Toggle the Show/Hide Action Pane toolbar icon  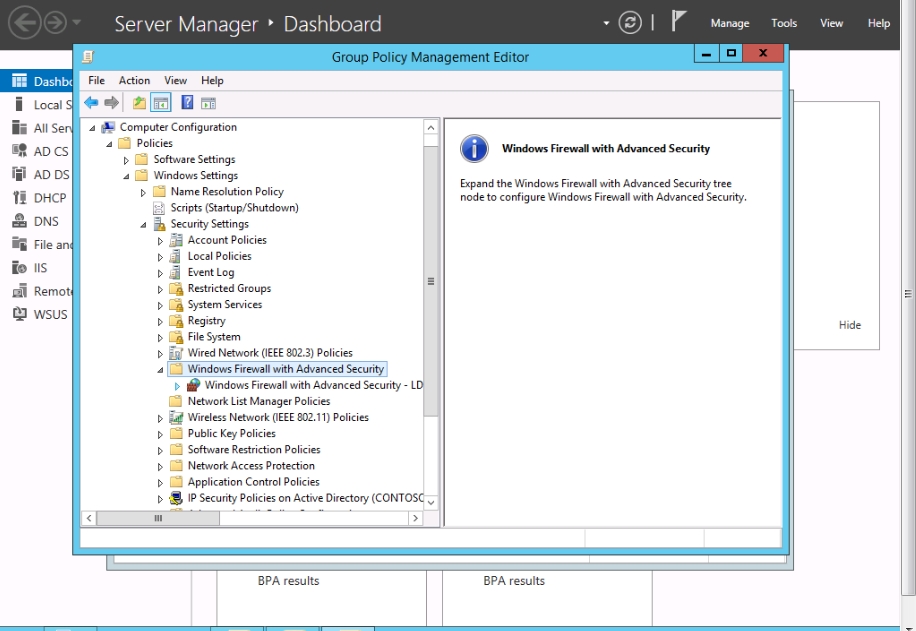tap(209, 103)
